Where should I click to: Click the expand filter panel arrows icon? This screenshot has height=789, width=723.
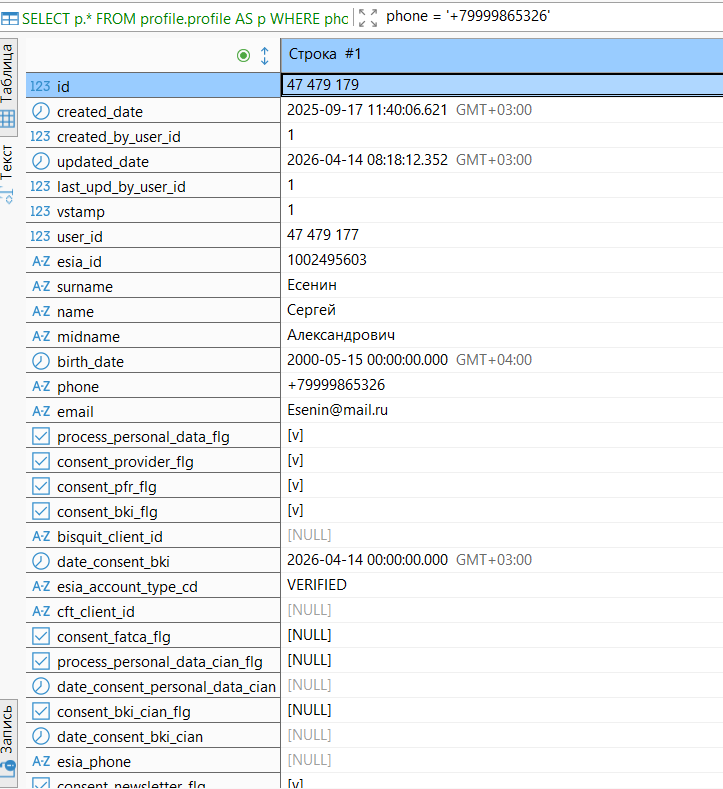click(x=368, y=18)
